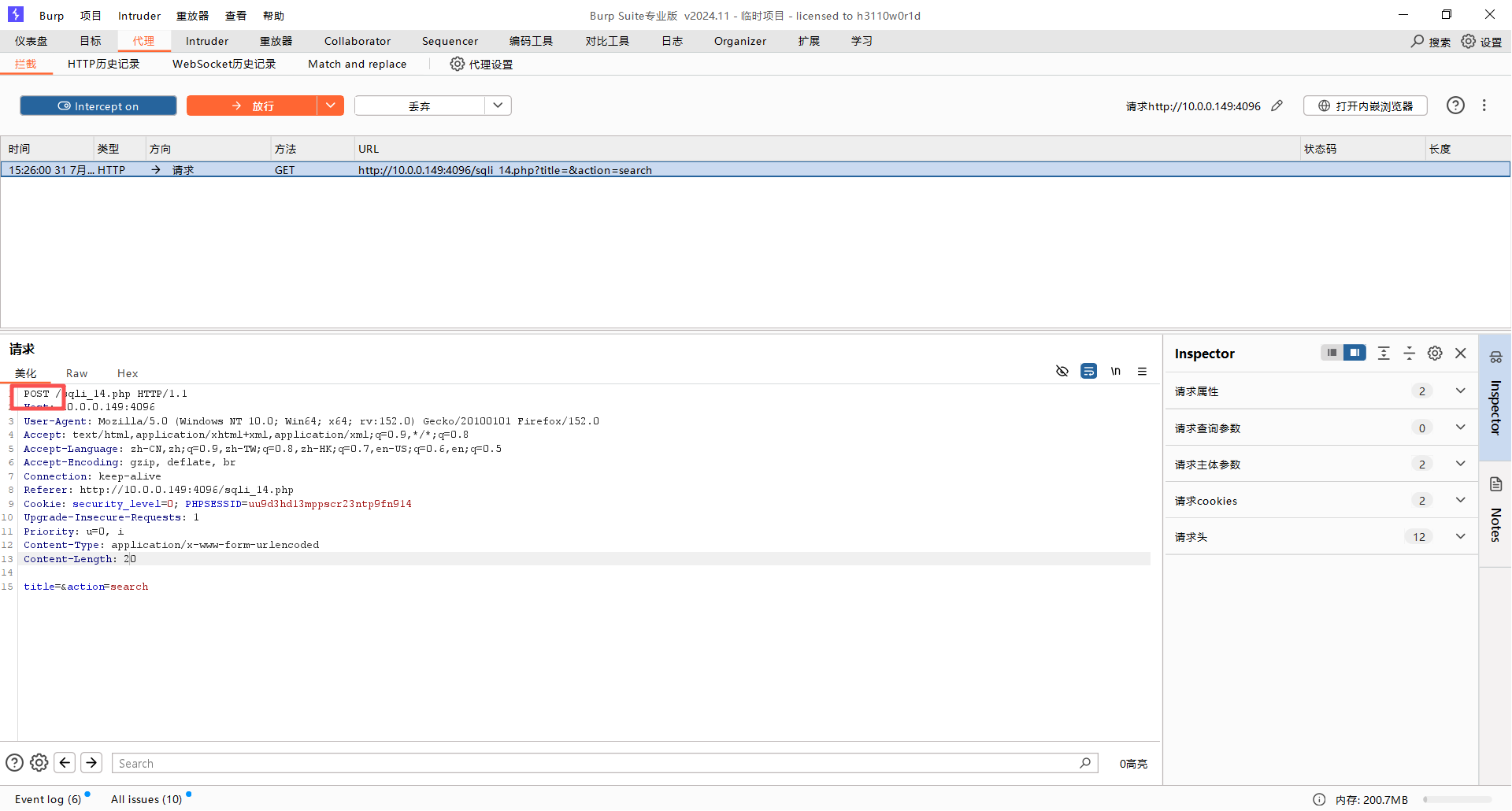Open the Sequencer tab
This screenshot has width=1512, height=811.
coord(450,41)
